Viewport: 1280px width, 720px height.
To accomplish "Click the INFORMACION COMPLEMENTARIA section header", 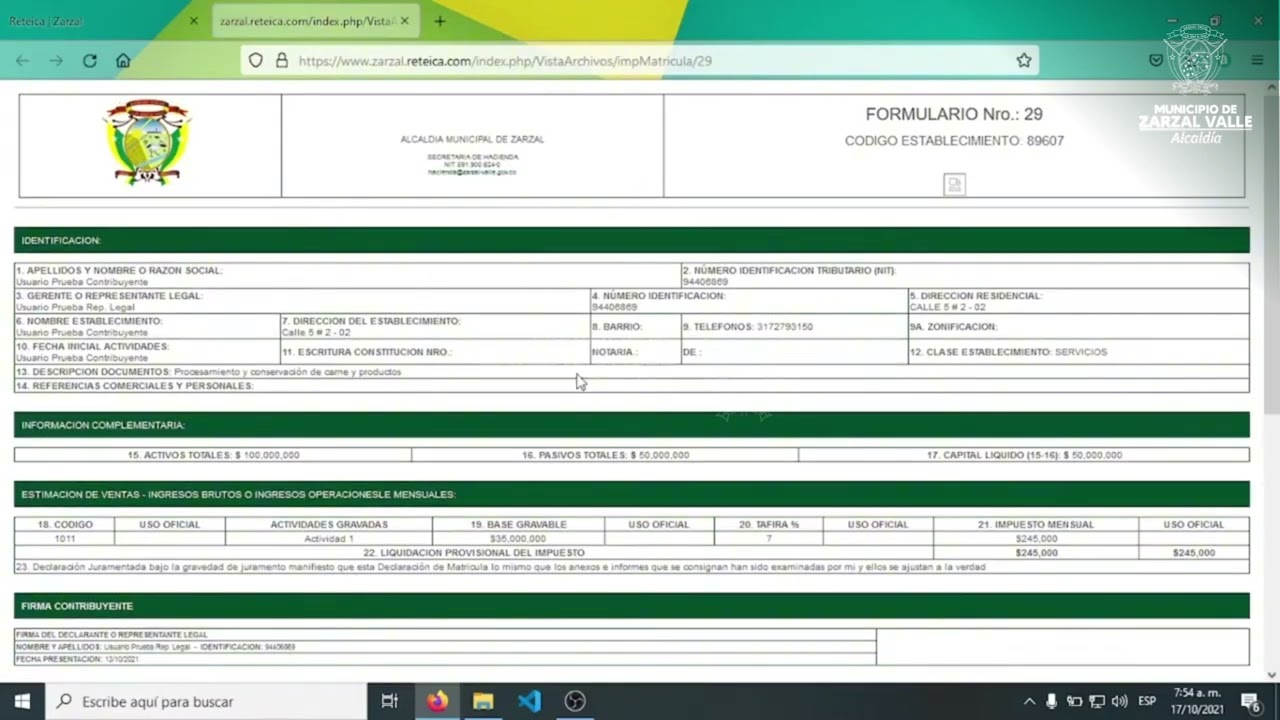I will [x=631, y=425].
